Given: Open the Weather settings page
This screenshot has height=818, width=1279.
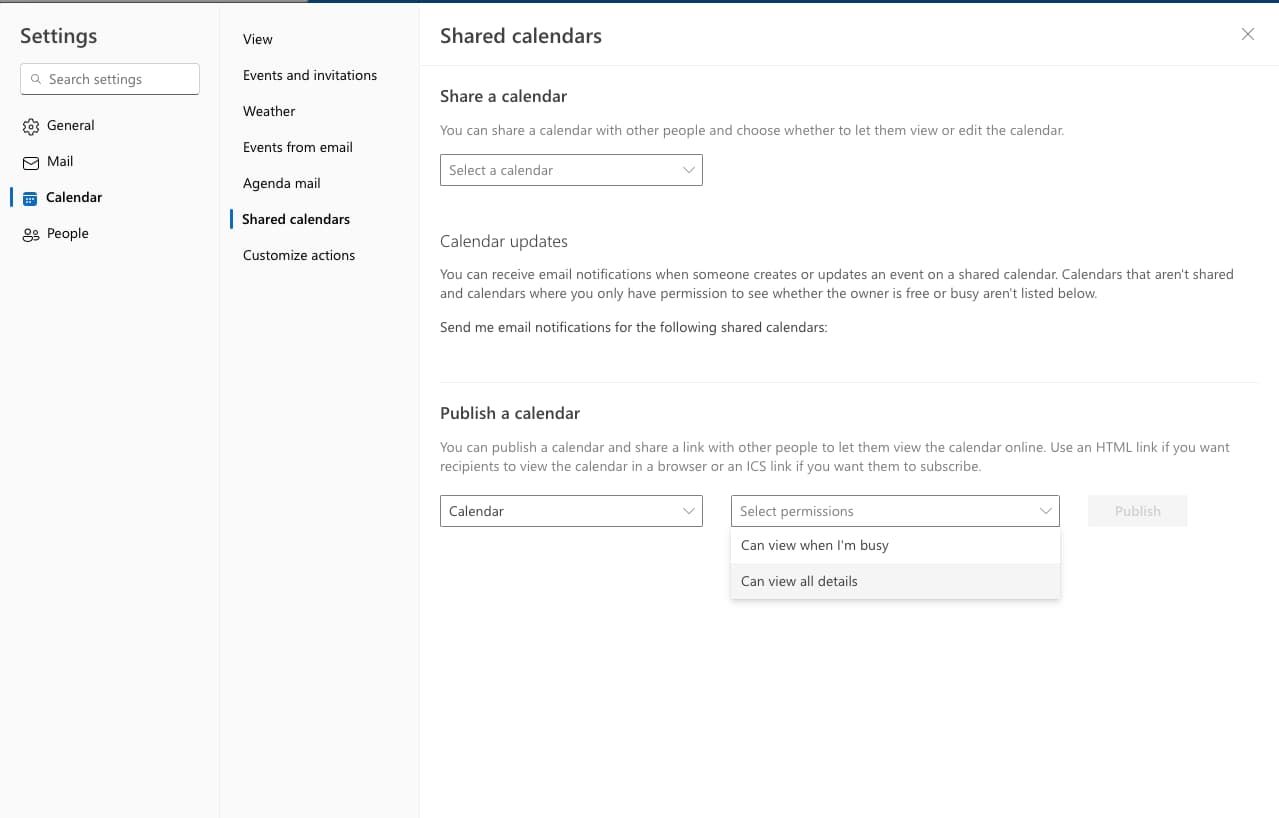Looking at the screenshot, I should click(x=269, y=111).
